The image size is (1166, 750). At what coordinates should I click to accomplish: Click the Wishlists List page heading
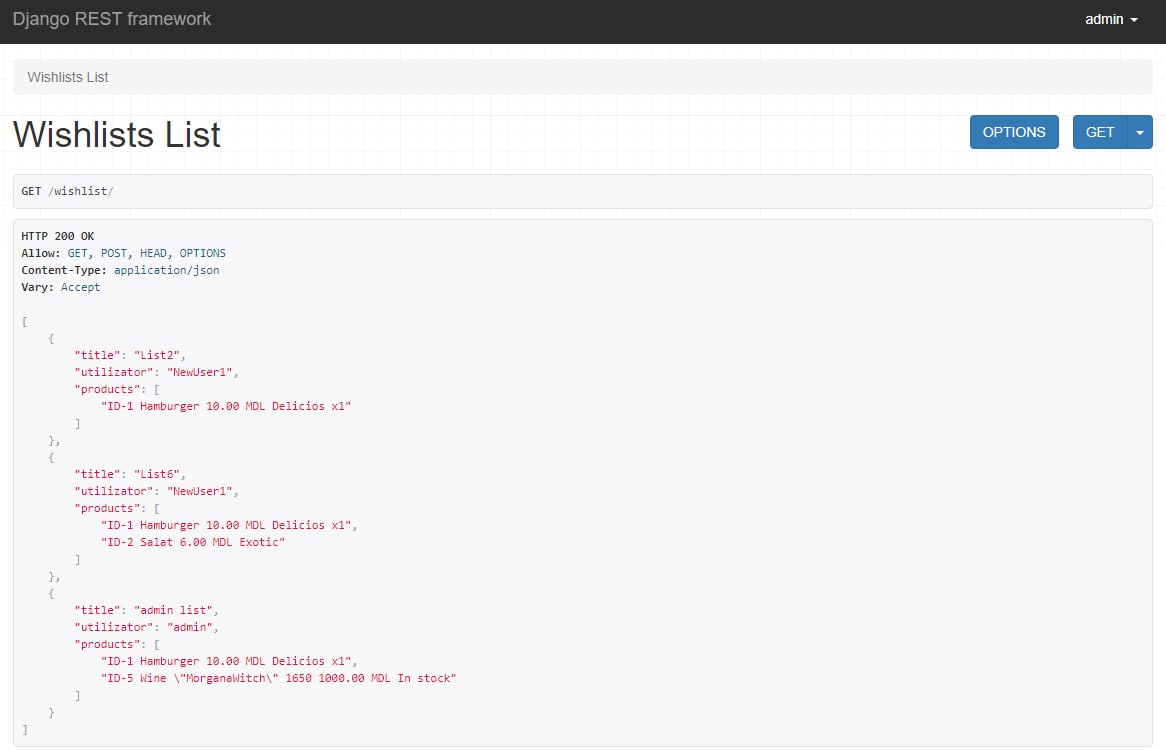(x=117, y=135)
